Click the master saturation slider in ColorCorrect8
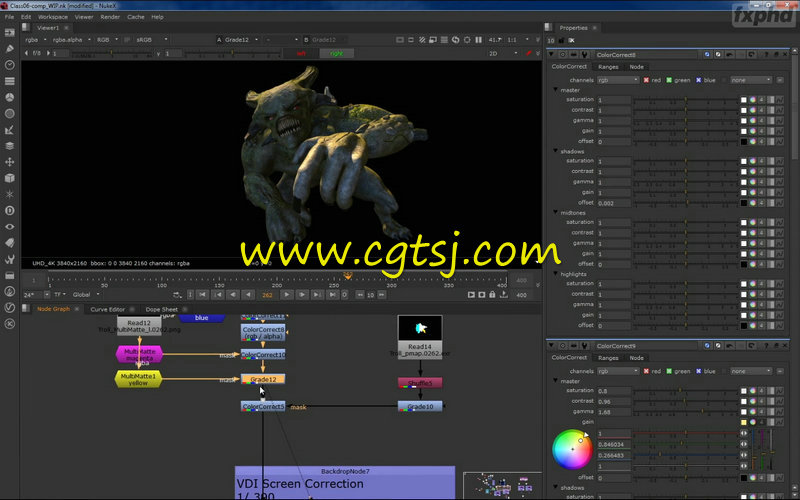This screenshot has height=500, width=800. 686,100
